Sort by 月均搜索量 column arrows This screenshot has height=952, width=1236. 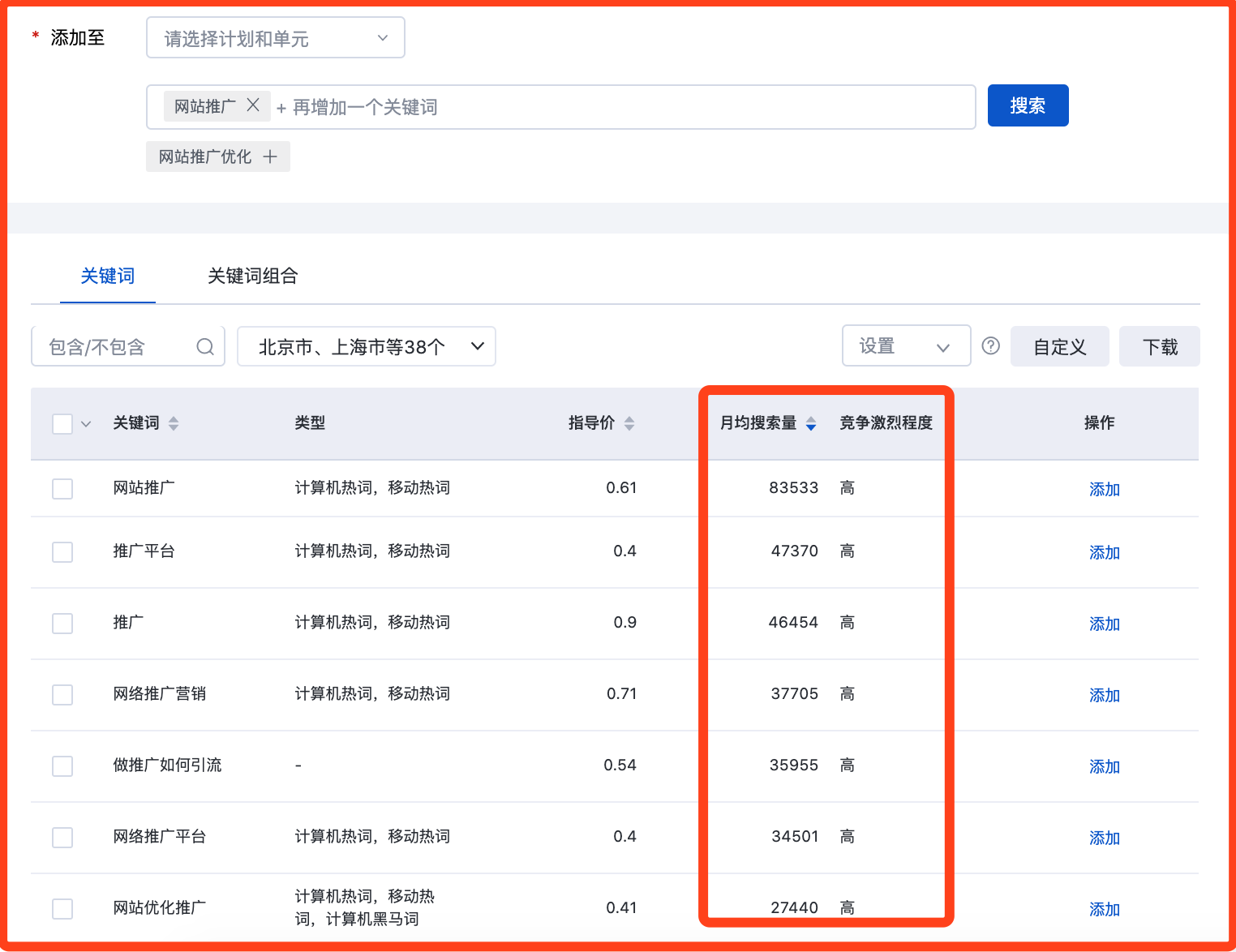811,423
